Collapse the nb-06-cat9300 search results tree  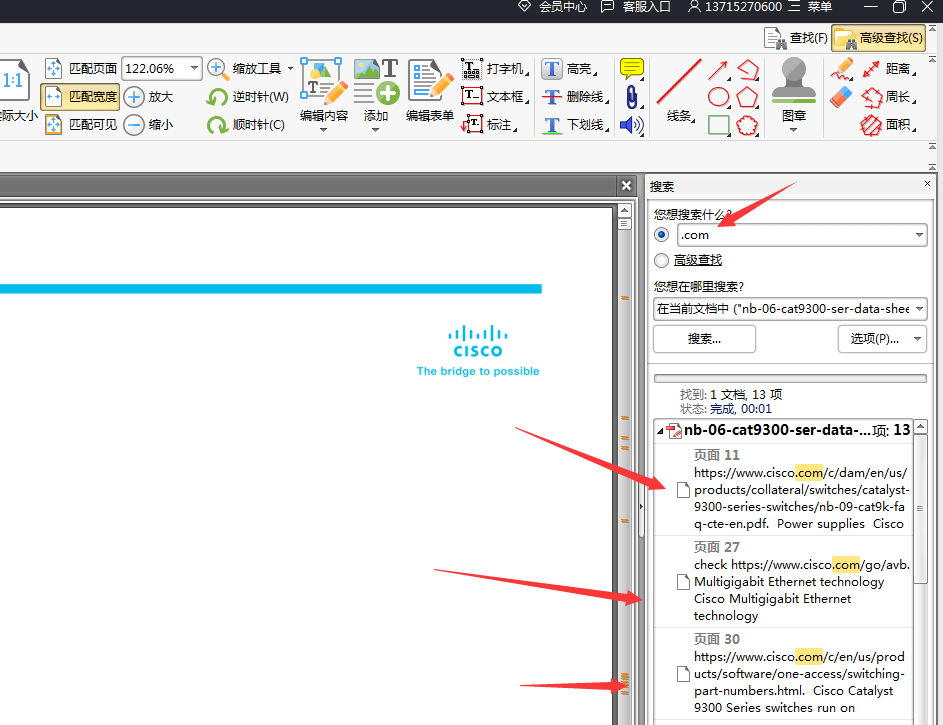pyautogui.click(x=660, y=431)
